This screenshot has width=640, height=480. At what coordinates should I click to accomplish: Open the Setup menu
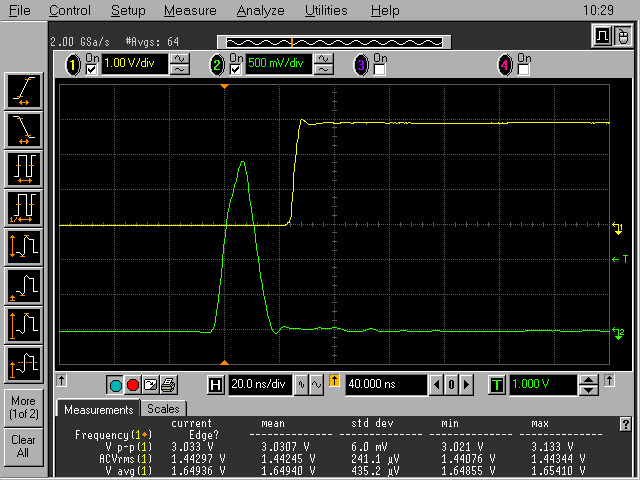point(128,10)
